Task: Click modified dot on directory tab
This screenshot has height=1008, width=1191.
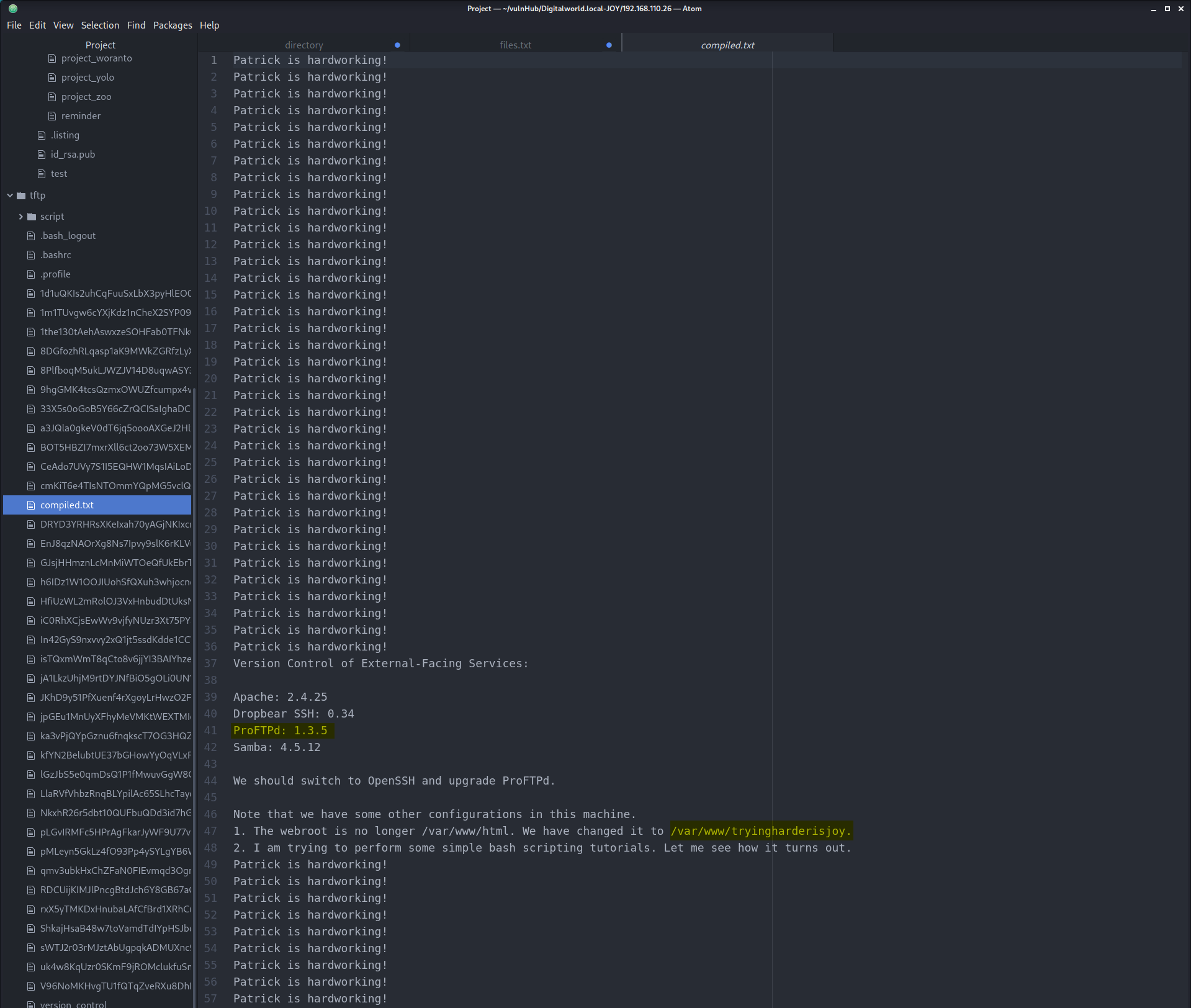Action: click(x=397, y=45)
